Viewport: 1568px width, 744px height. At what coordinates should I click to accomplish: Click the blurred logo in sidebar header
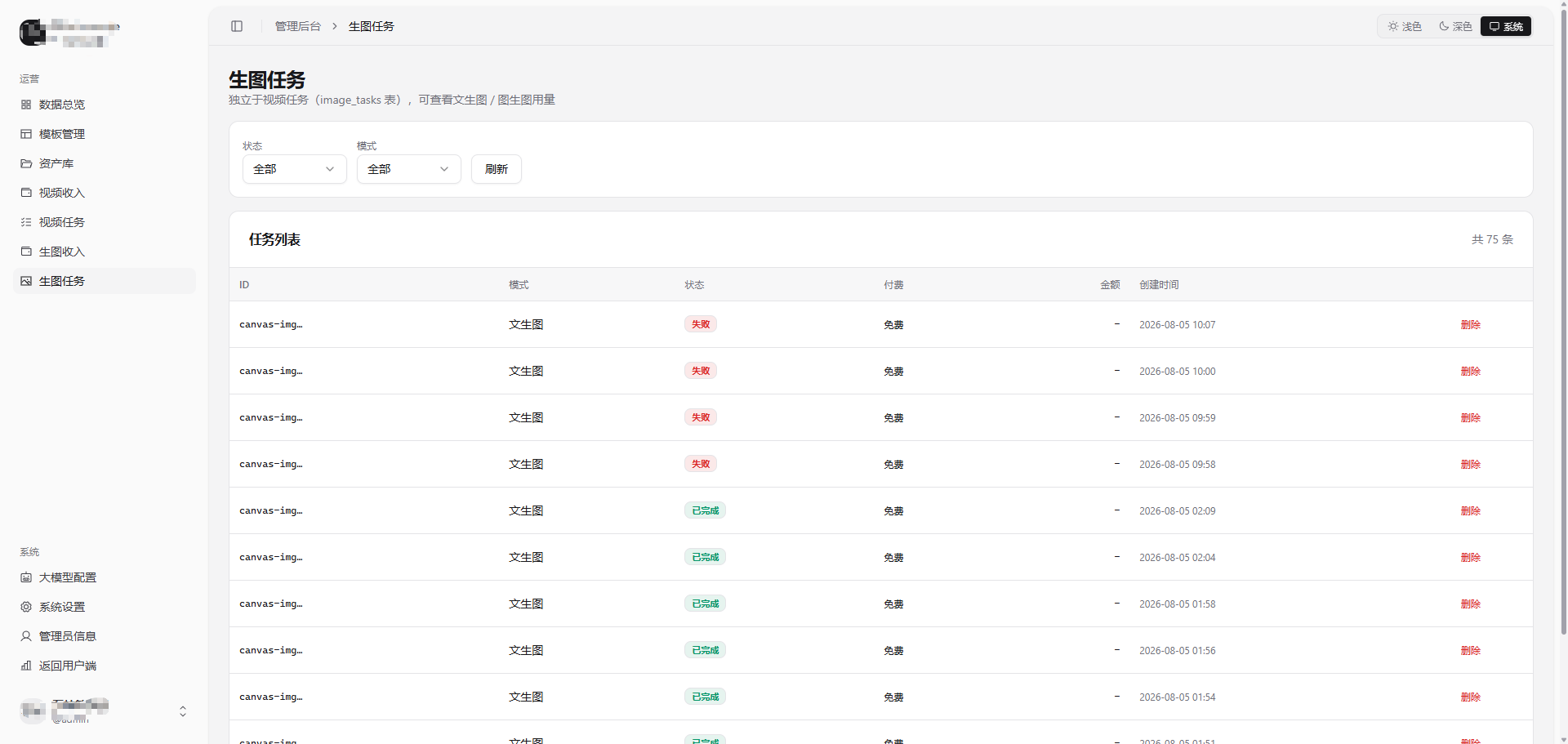pos(33,32)
